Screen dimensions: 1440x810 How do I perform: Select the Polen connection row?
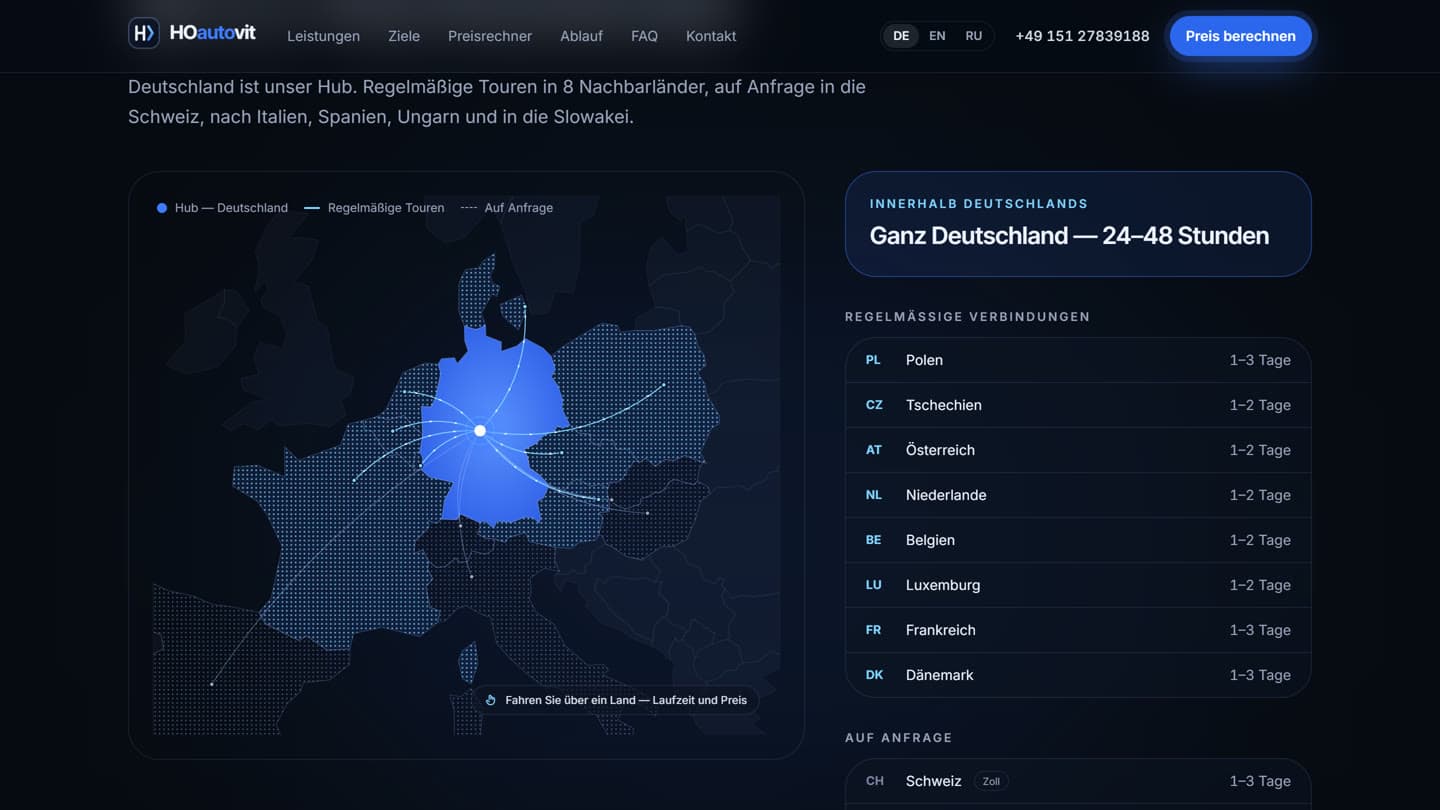tap(1078, 360)
